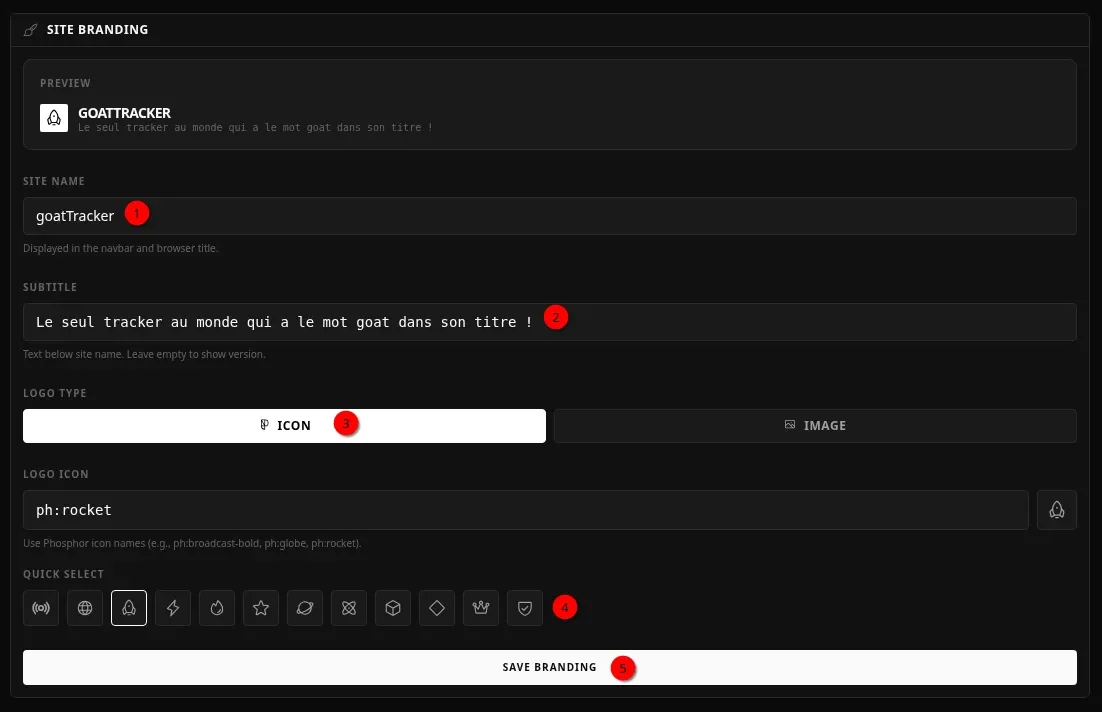The height and width of the screenshot is (712, 1102).
Task: Choose the atom icon in Quick Select
Action: [x=349, y=608]
